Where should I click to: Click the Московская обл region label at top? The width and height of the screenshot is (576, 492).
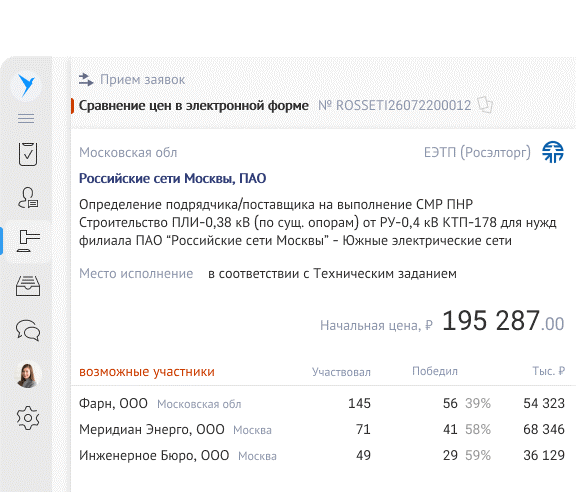(x=128, y=152)
